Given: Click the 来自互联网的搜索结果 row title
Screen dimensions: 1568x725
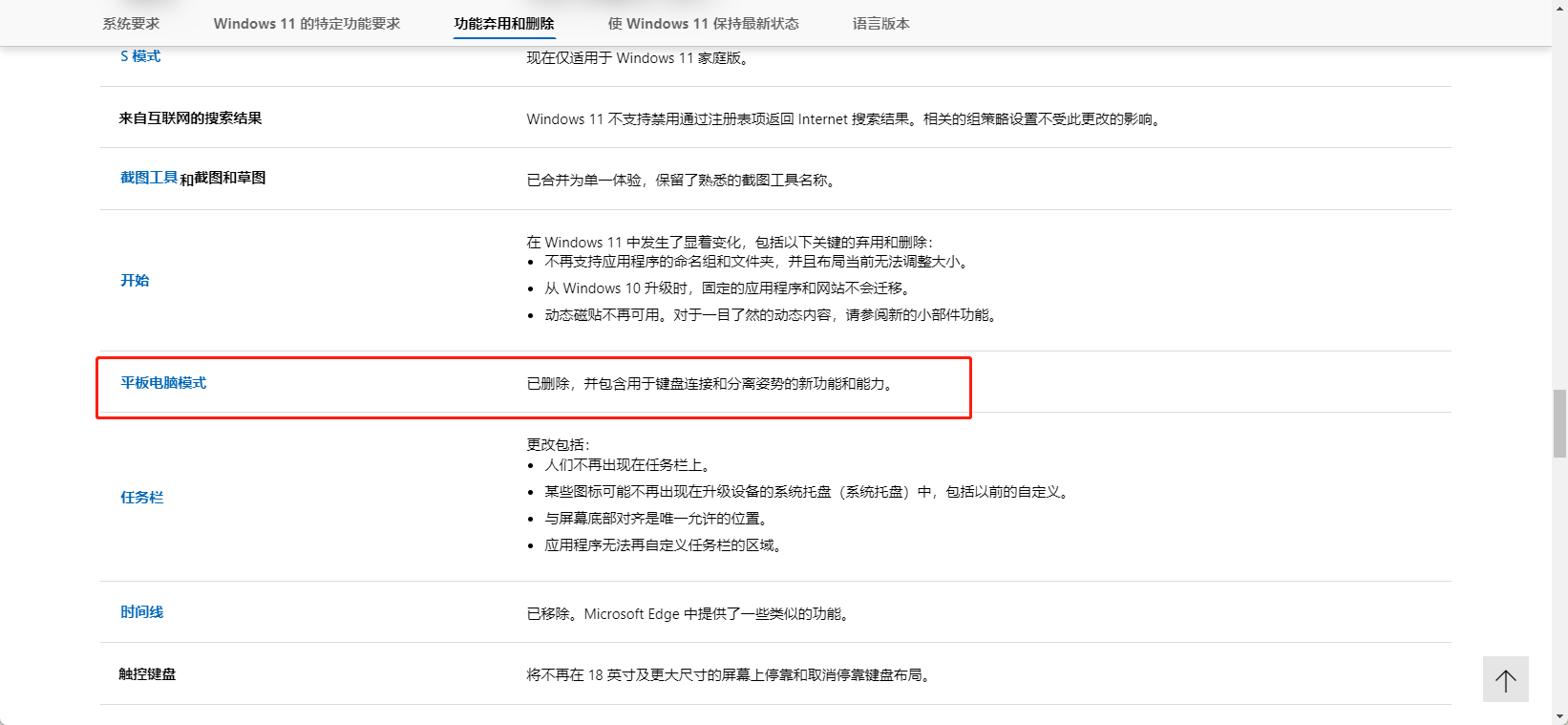Looking at the screenshot, I should pos(190,118).
